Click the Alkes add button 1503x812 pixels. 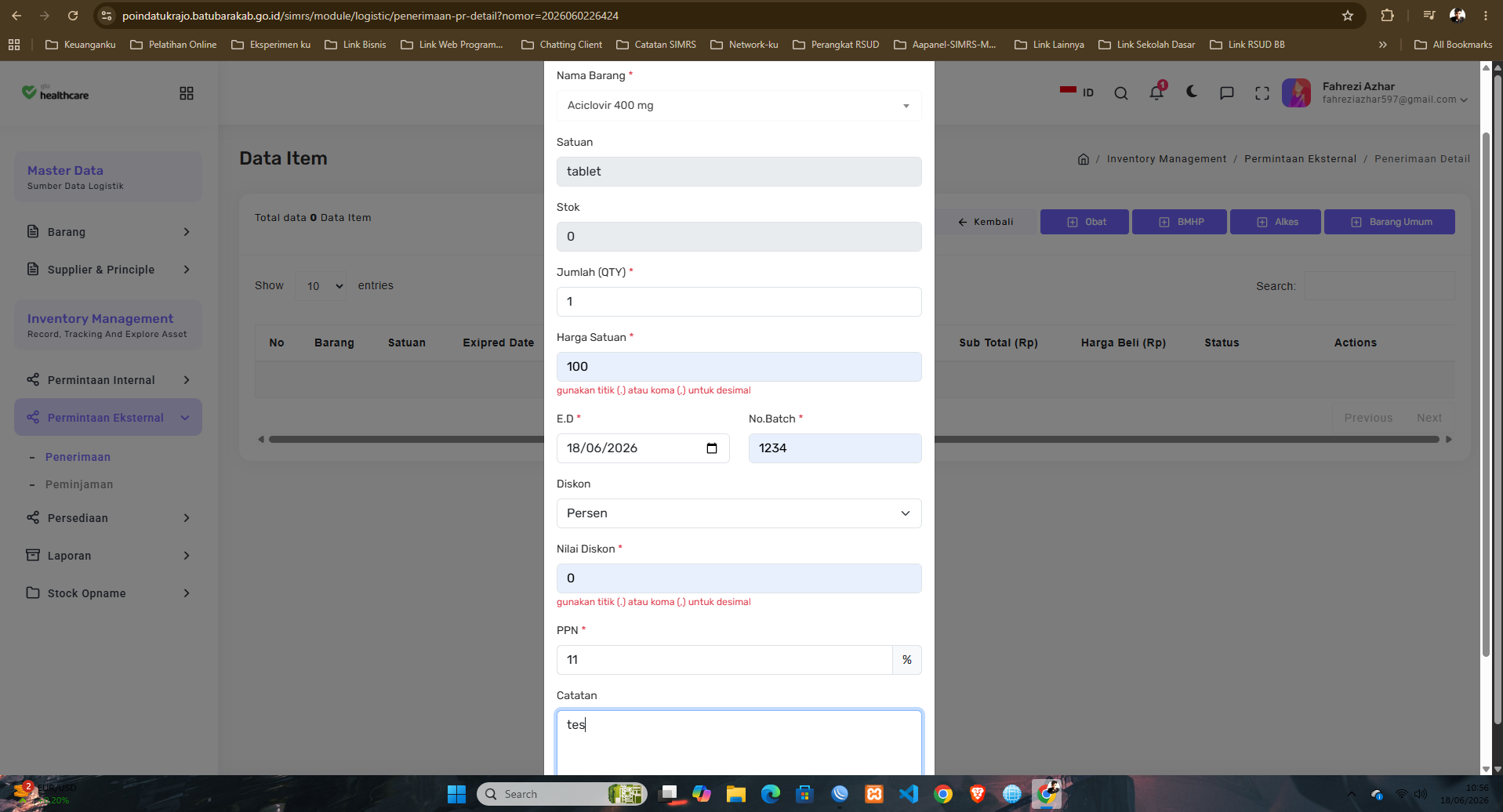(x=1276, y=222)
